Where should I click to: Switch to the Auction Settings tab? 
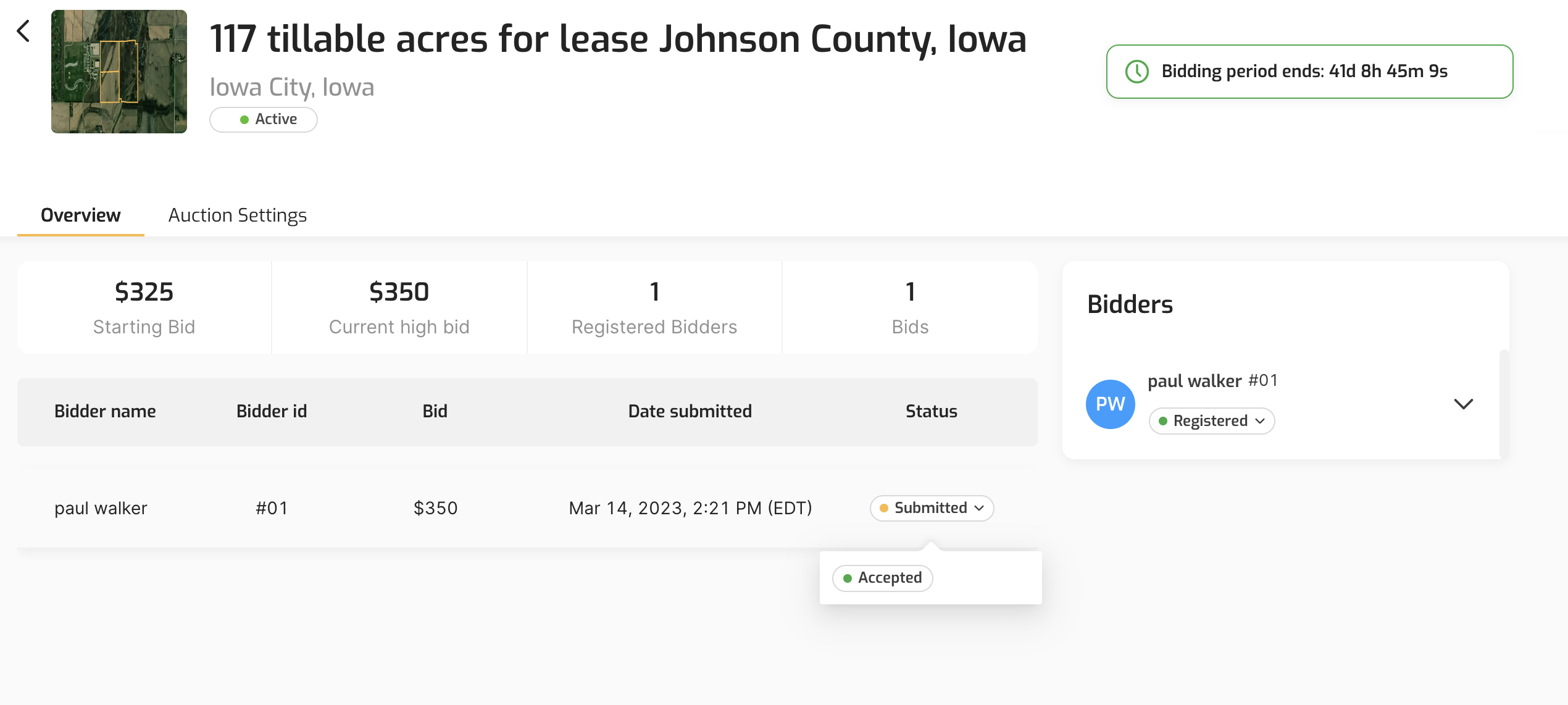tap(238, 215)
